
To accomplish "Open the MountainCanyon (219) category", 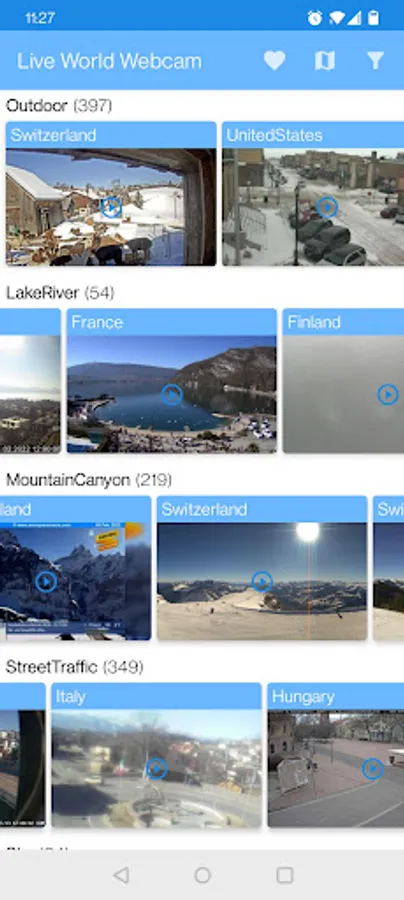I will (x=89, y=480).
